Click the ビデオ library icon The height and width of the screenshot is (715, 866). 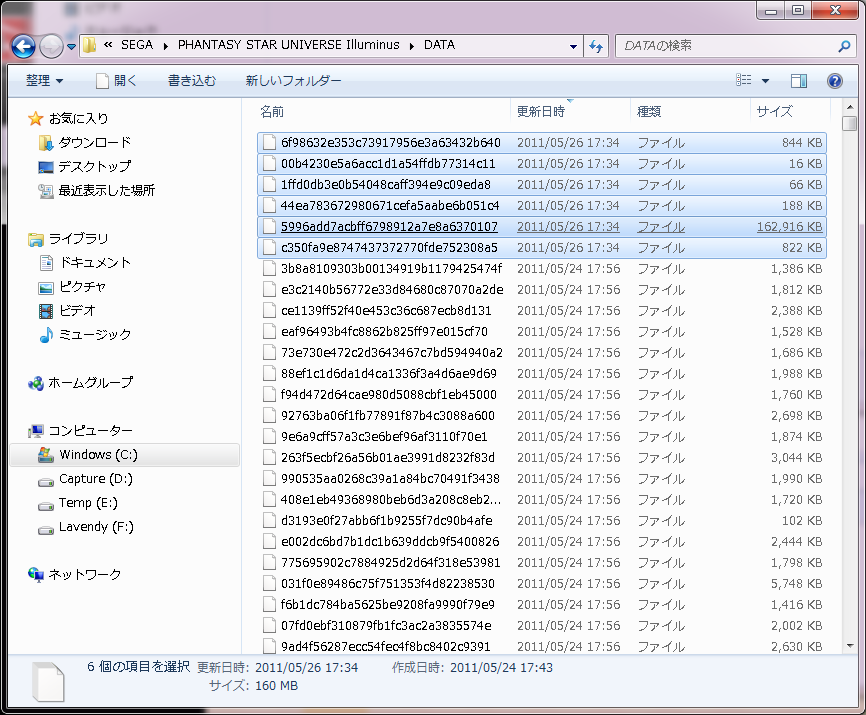[46, 311]
